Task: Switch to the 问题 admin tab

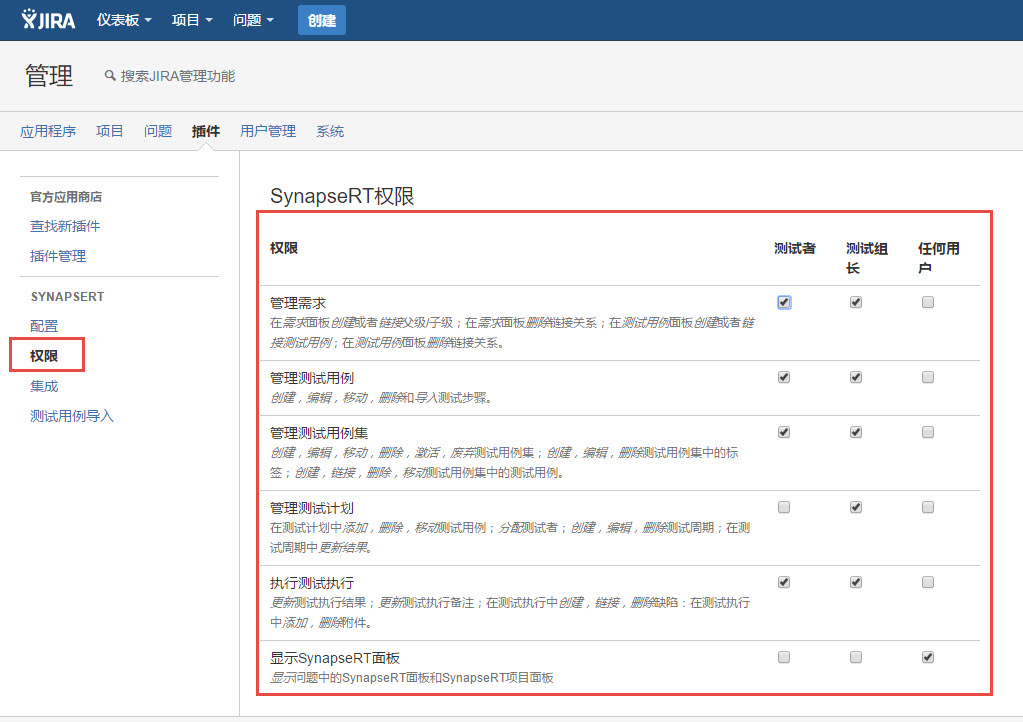Action: click(x=158, y=131)
